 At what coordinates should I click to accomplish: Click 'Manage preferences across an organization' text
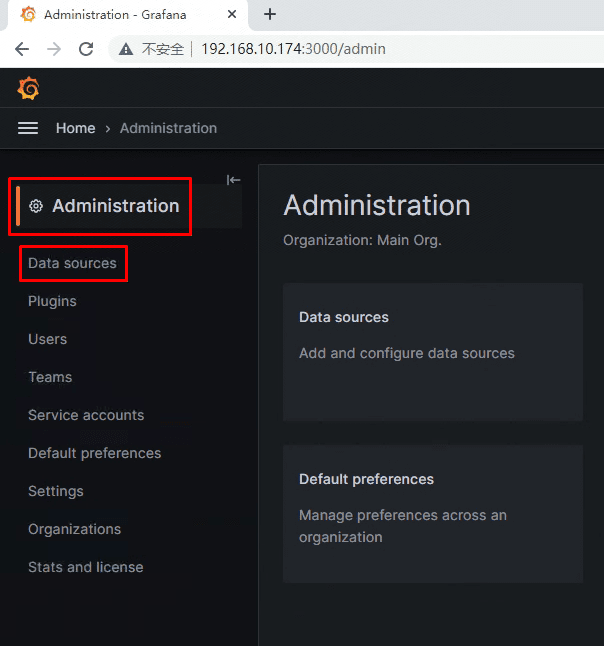tap(403, 526)
